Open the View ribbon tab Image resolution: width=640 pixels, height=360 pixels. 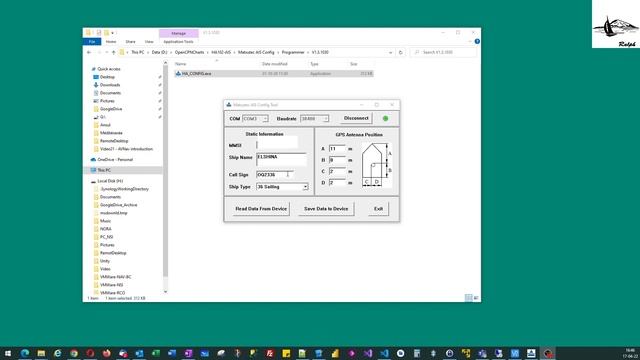pyautogui.click(x=149, y=42)
